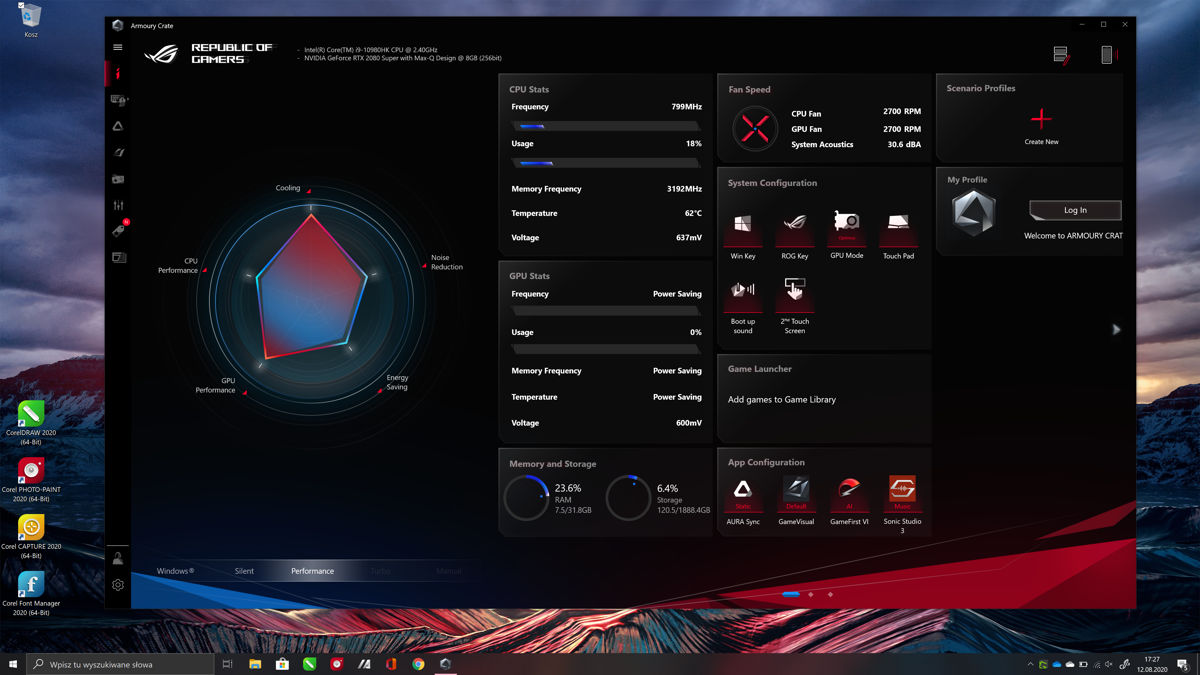Image resolution: width=1200 pixels, height=675 pixels.
Task: Select the Windows operating mode tab
Action: (175, 571)
